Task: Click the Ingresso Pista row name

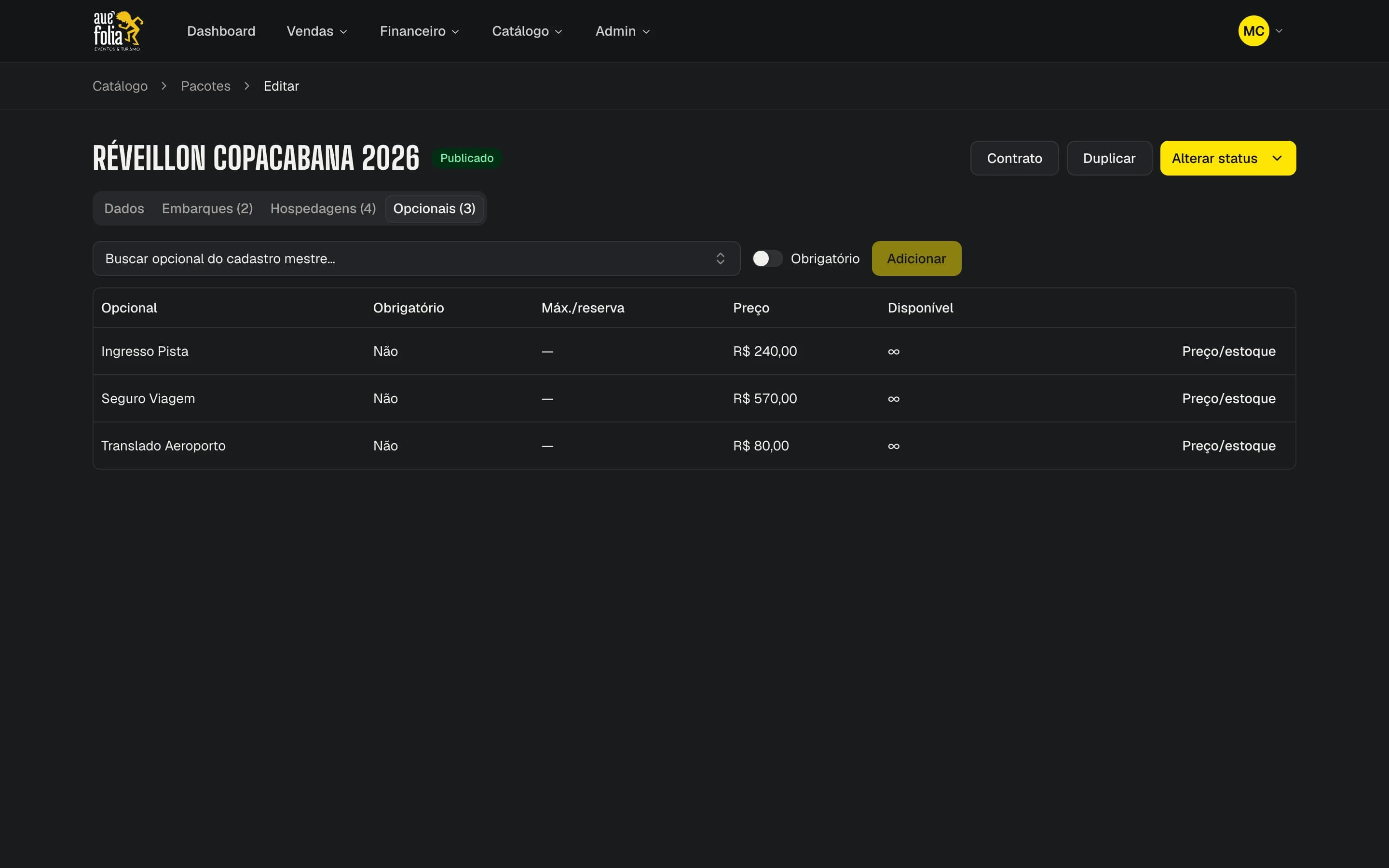Action: pyautogui.click(x=145, y=352)
